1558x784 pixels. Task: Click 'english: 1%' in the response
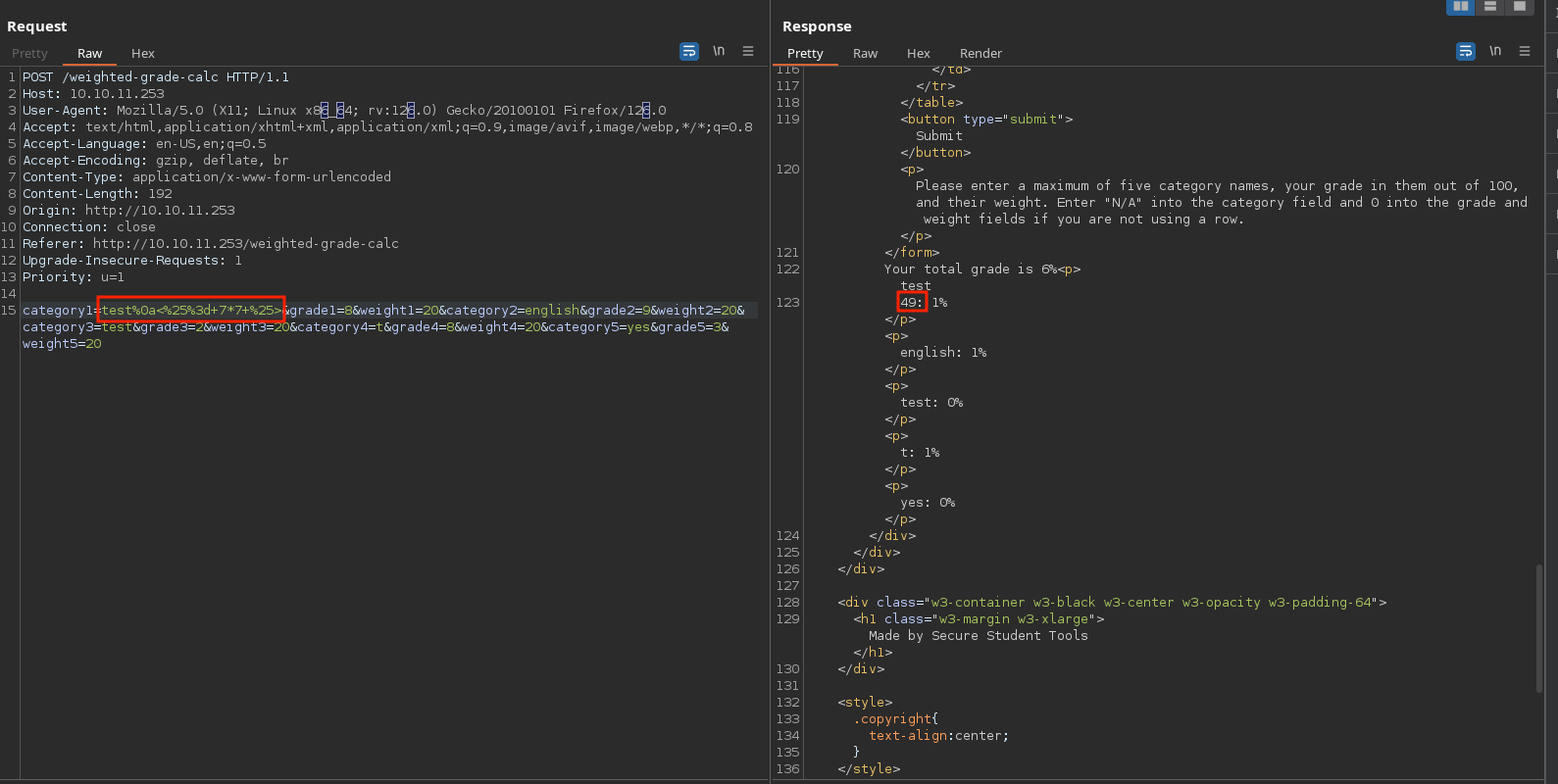coord(943,352)
